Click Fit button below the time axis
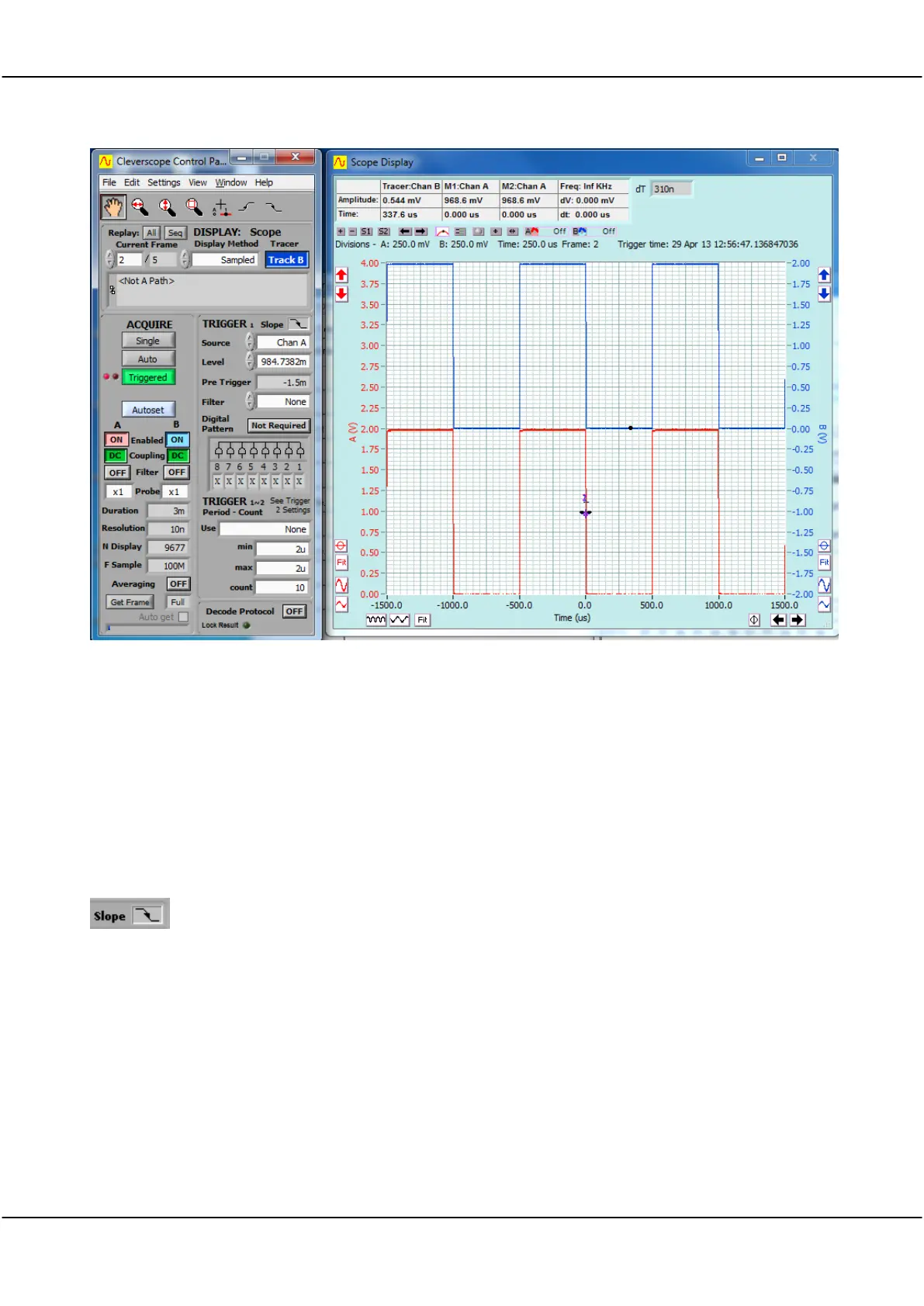 pos(422,620)
